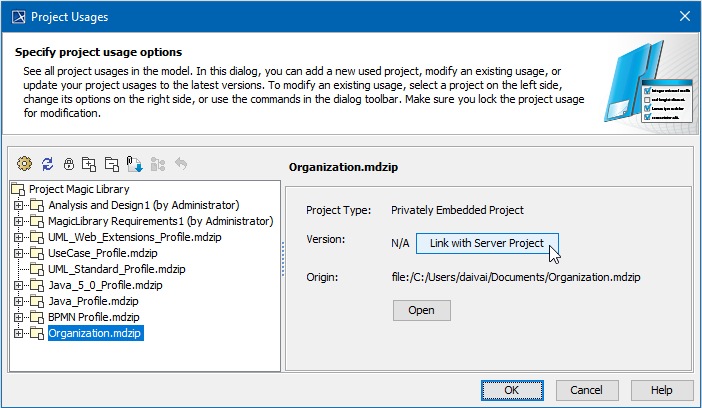Confirm the dialog with OK

coord(510,389)
